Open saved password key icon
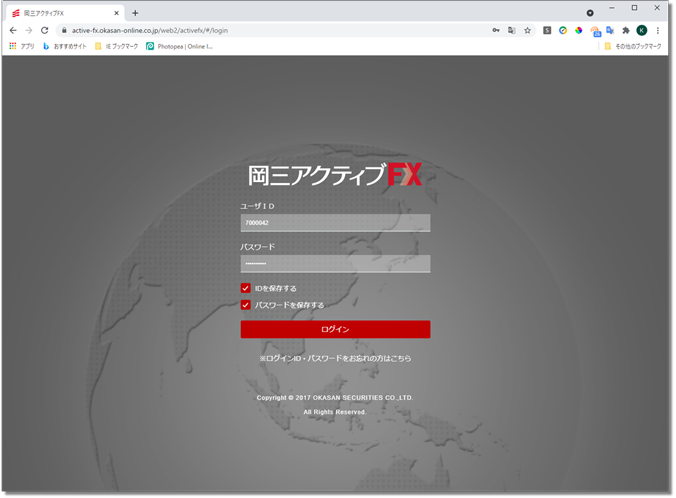 click(496, 30)
